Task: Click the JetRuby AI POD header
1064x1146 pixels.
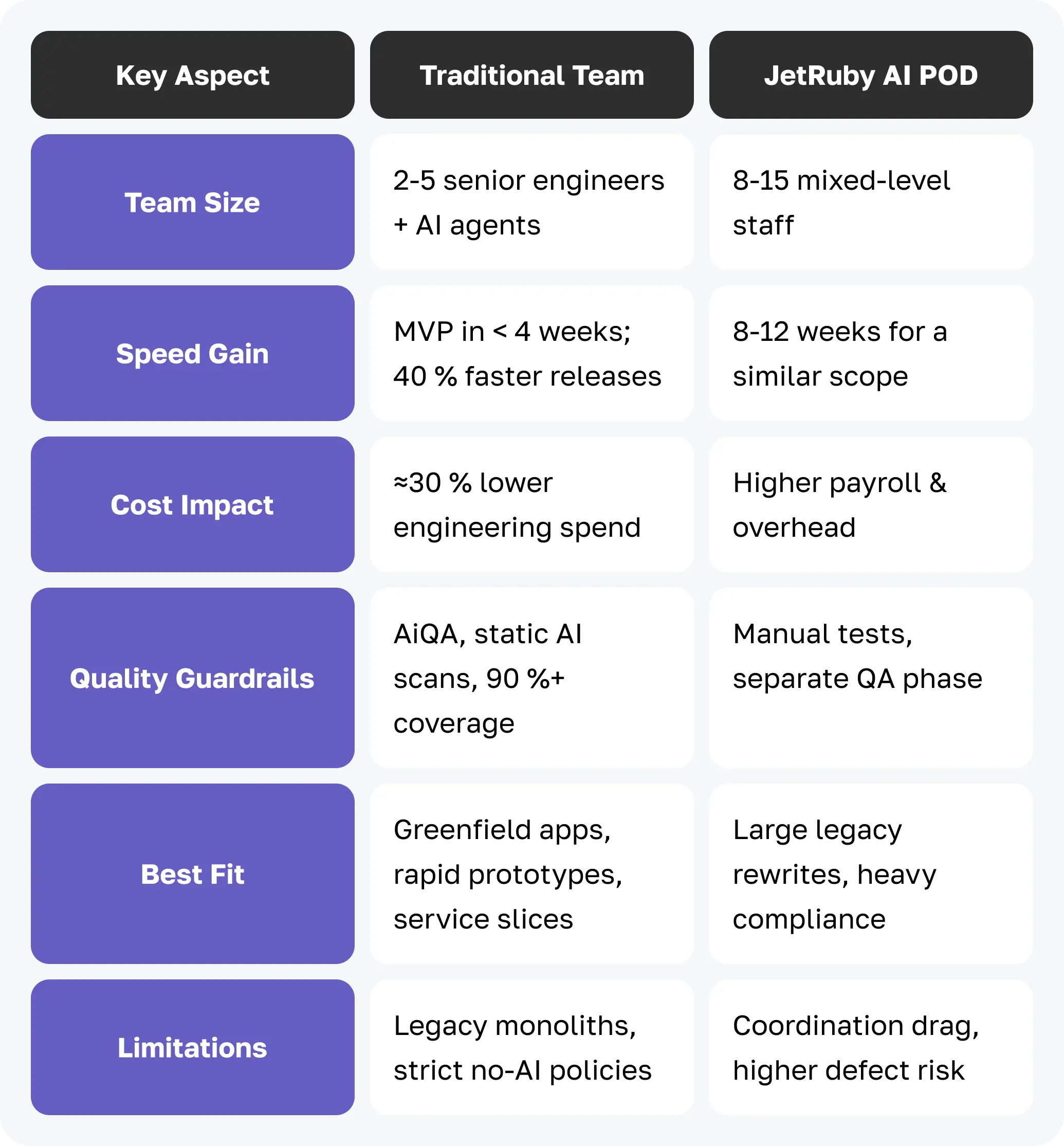Action: (x=871, y=75)
